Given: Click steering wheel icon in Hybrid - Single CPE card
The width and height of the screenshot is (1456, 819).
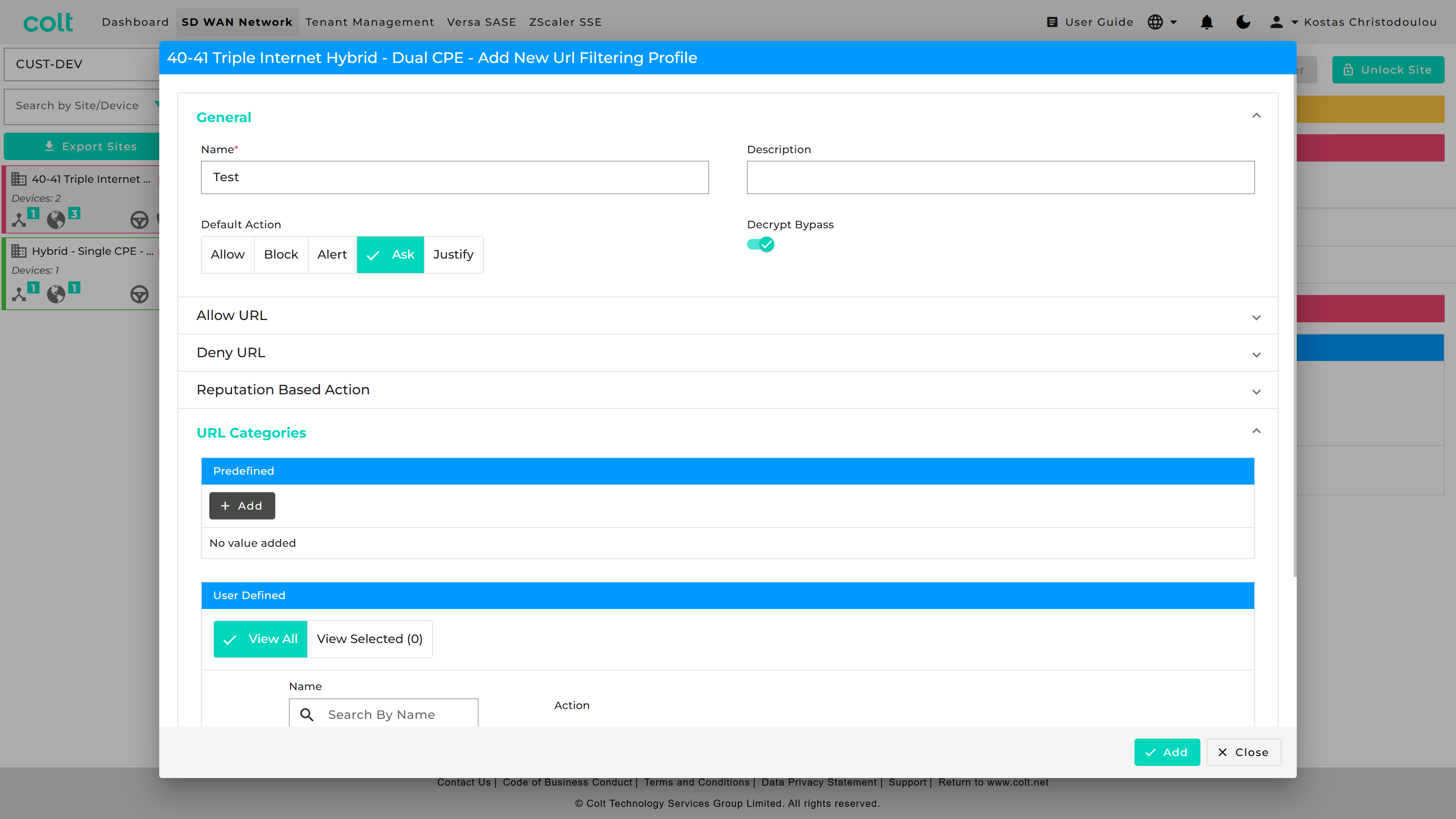Looking at the screenshot, I should pyautogui.click(x=139, y=294).
